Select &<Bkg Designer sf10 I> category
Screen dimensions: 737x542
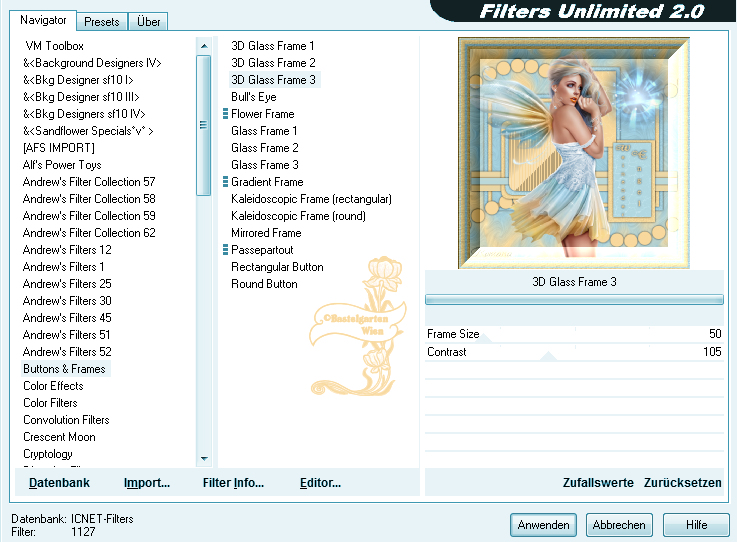(x=78, y=80)
